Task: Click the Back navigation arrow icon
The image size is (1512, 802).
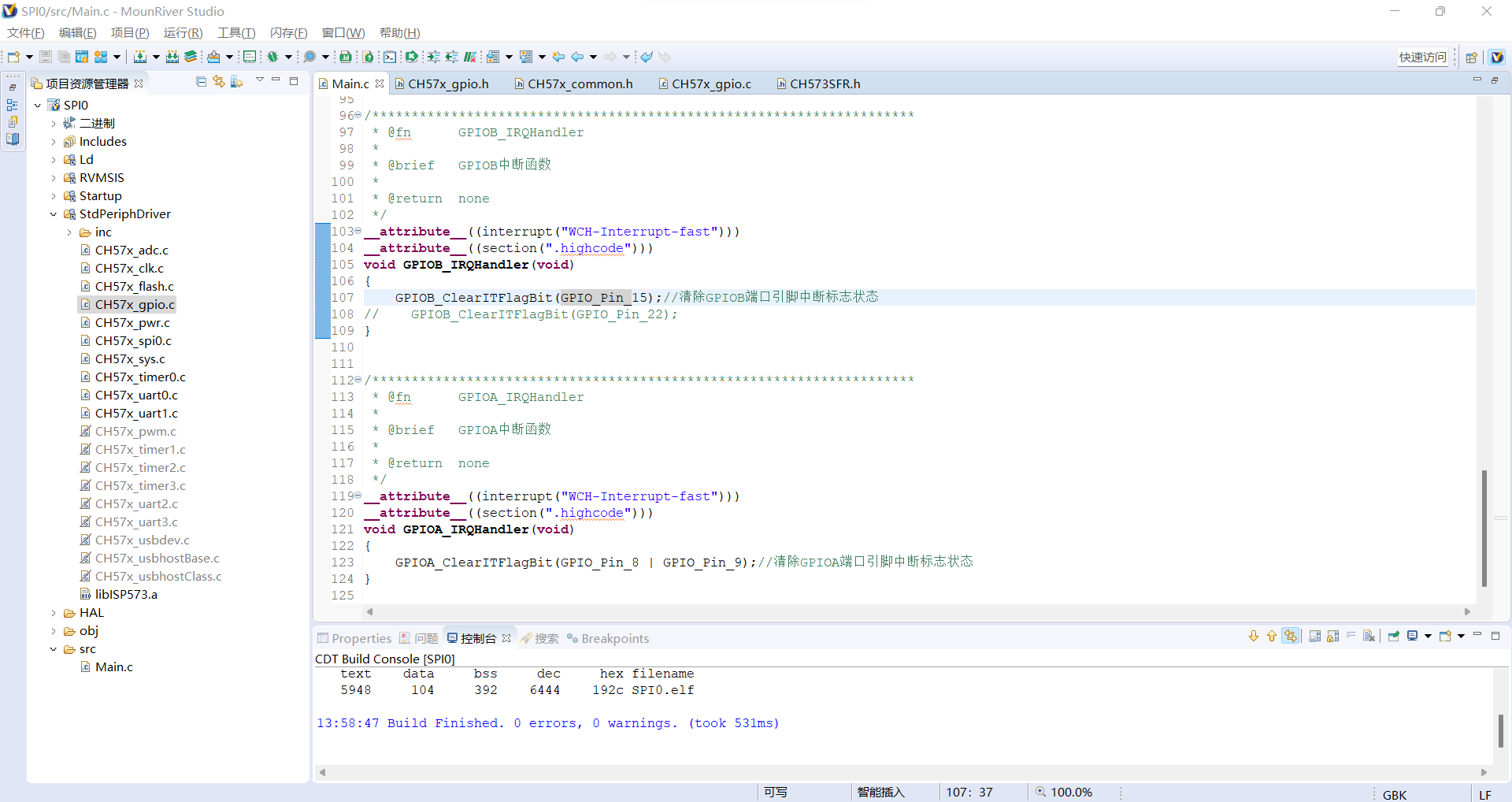Action: [577, 57]
